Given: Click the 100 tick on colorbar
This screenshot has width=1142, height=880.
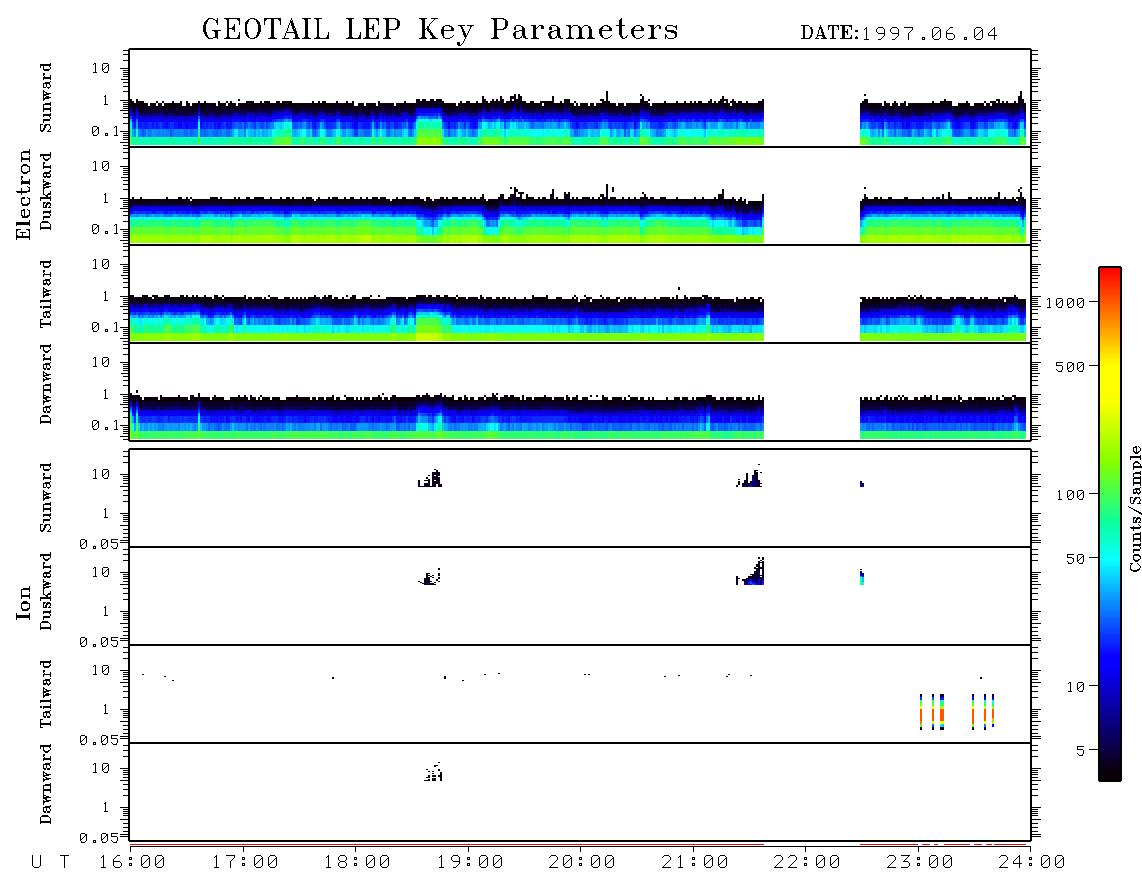Looking at the screenshot, I should [1069, 495].
